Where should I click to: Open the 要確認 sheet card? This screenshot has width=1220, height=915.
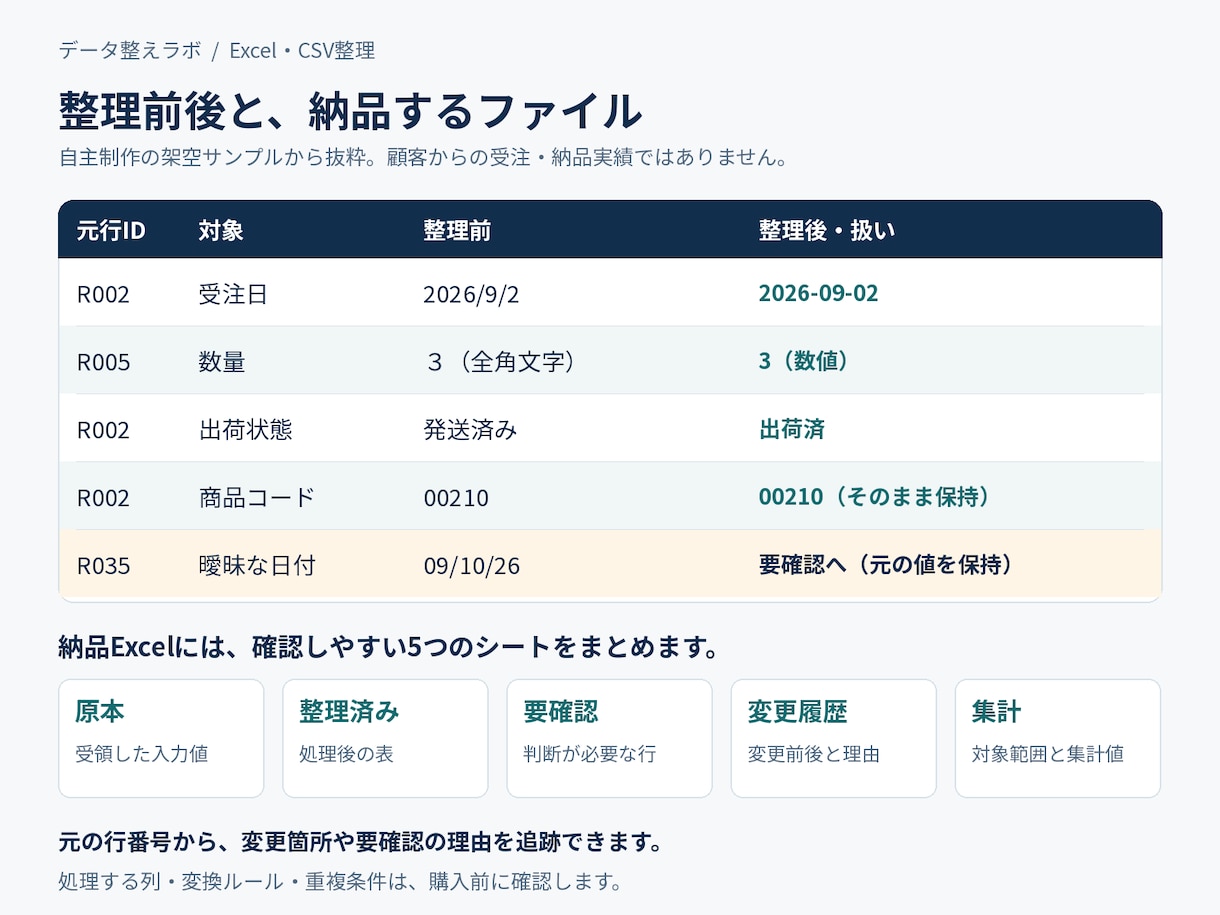point(609,738)
